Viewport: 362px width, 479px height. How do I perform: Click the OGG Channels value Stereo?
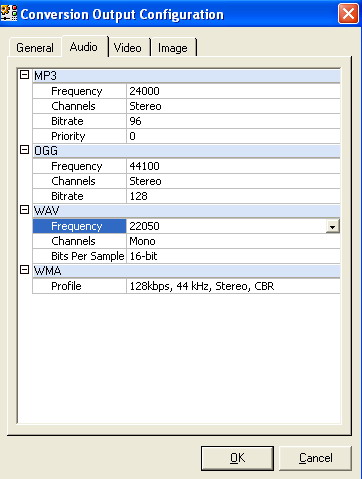tap(233, 181)
